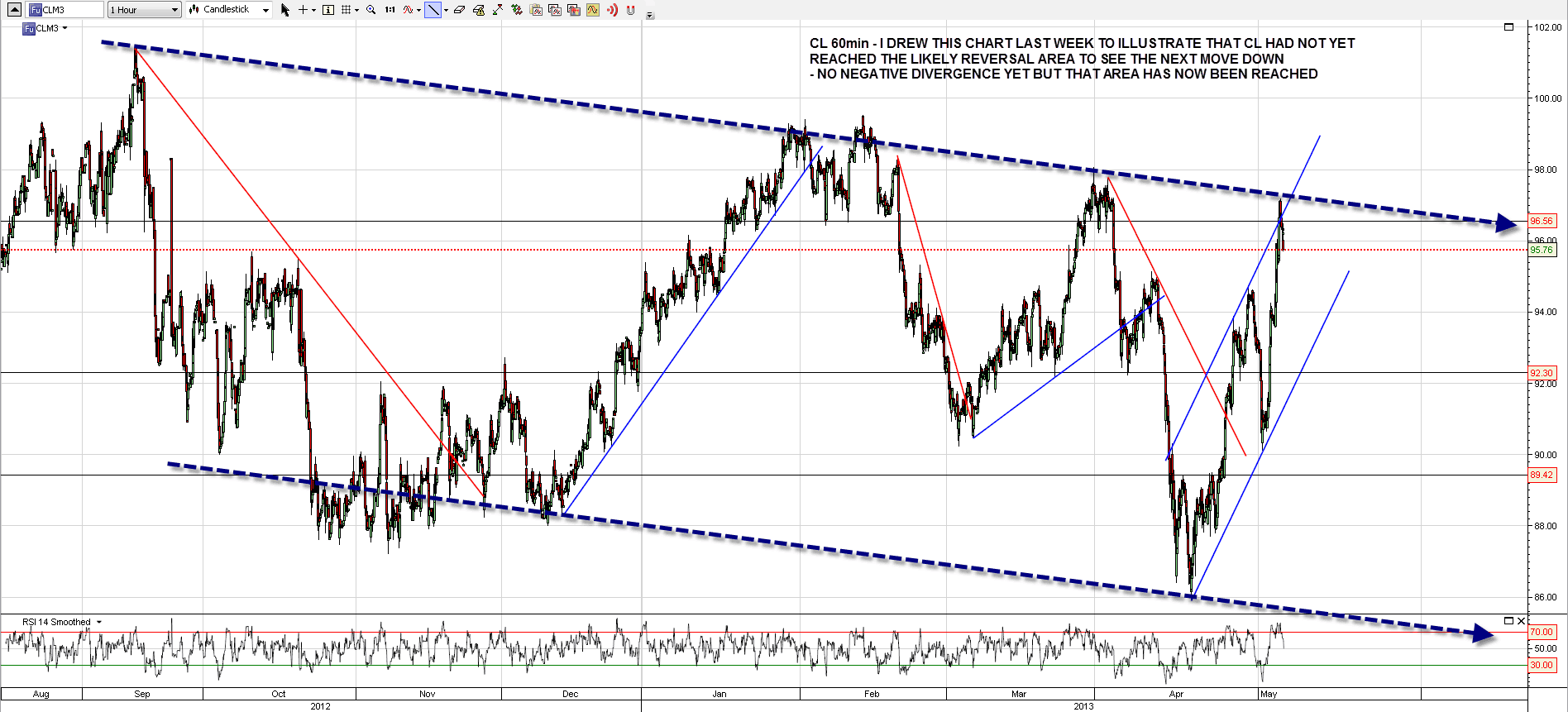The height and width of the screenshot is (712, 1568).
Task: Select the pointer arrow tool
Action: click(285, 10)
